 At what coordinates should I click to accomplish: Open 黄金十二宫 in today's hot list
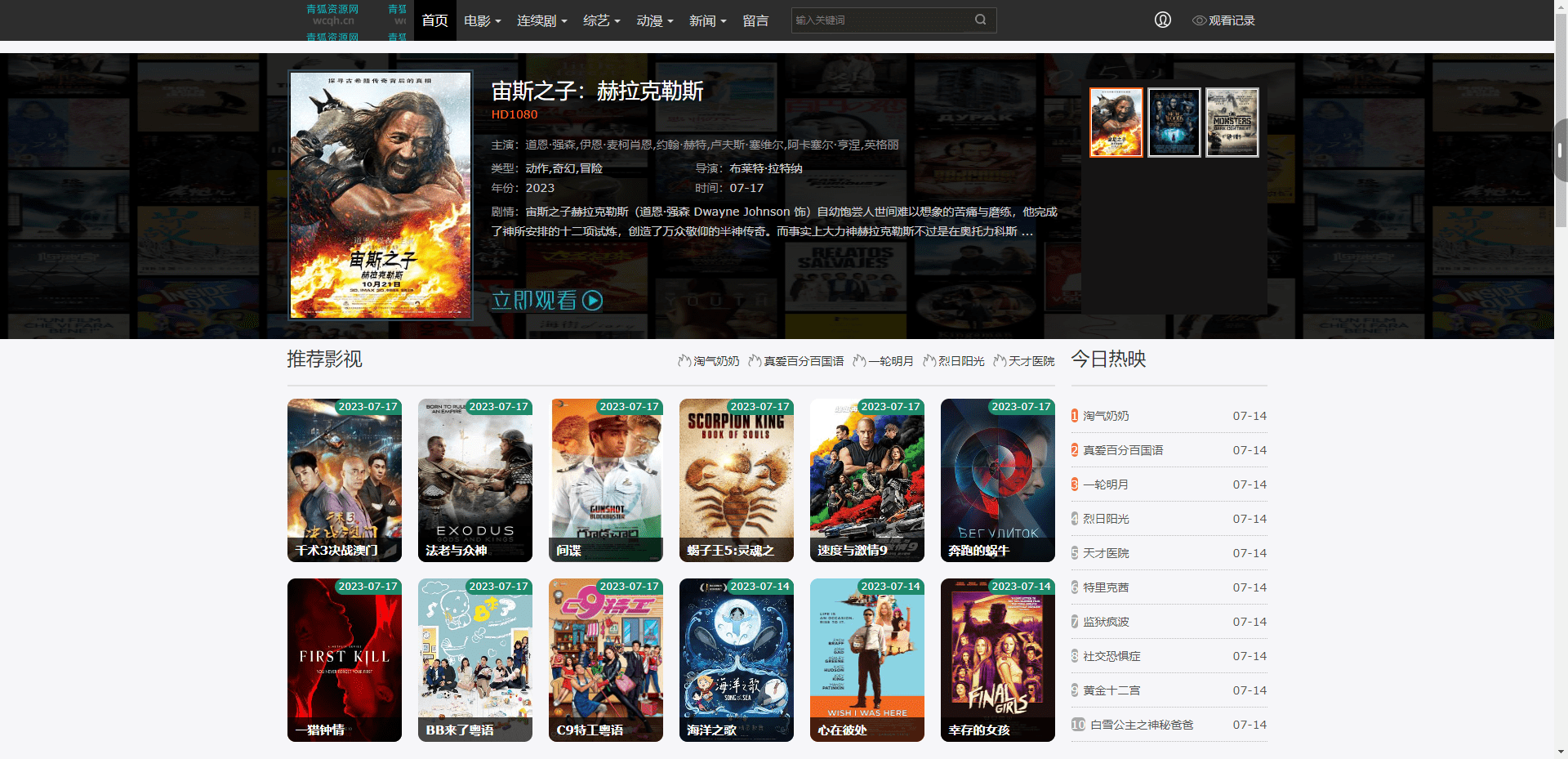click(1111, 690)
